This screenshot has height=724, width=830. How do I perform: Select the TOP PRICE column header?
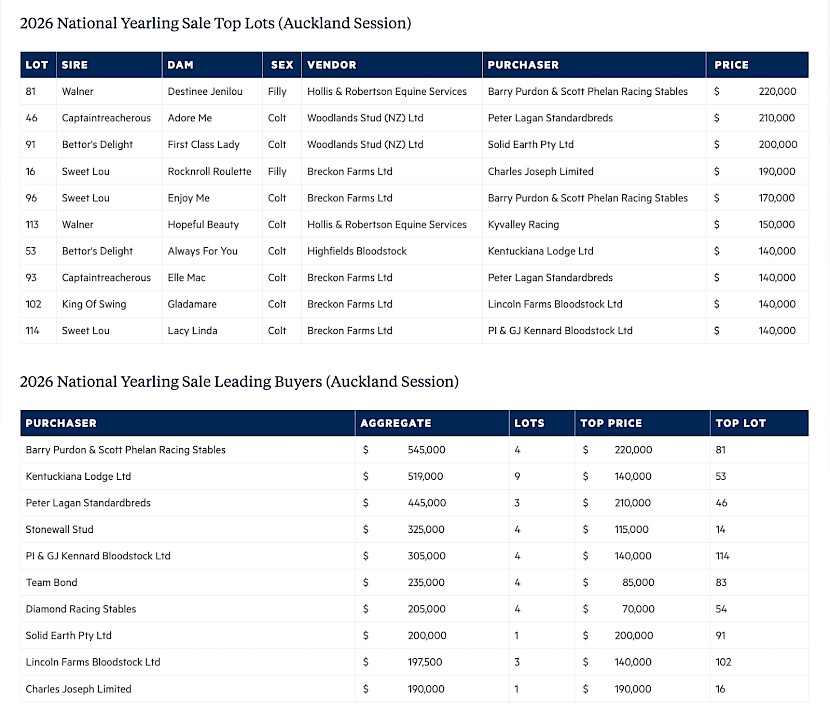click(x=611, y=423)
